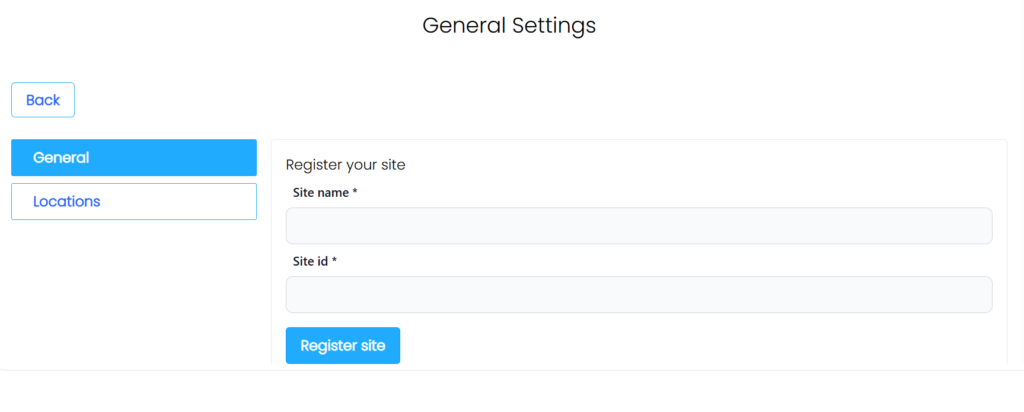Click the word 'Settings' in page title
The image size is (1024, 412).
click(x=554, y=25)
